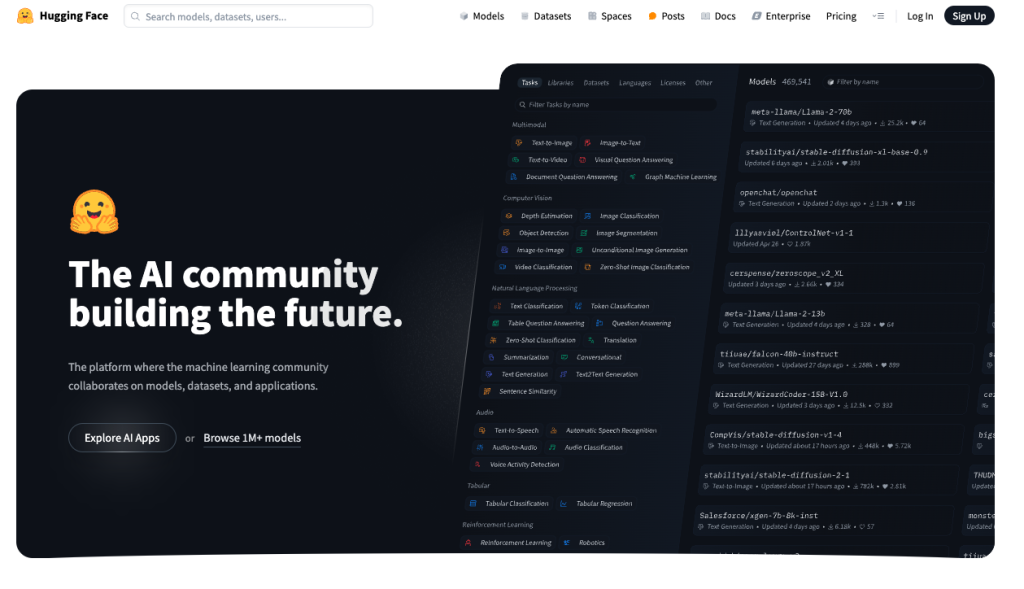The width and height of the screenshot is (1024, 589).
Task: Click the Audio Classification task icon
Action: click(x=552, y=447)
